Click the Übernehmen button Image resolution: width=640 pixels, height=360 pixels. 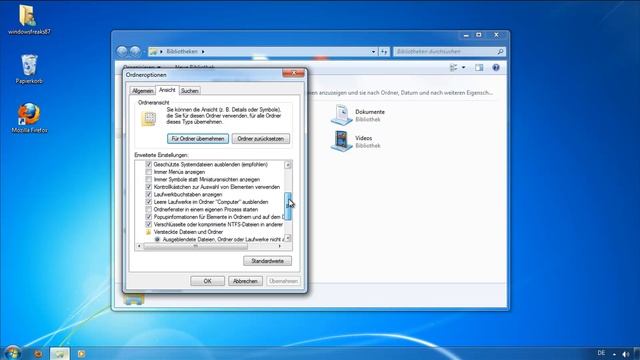(283, 281)
